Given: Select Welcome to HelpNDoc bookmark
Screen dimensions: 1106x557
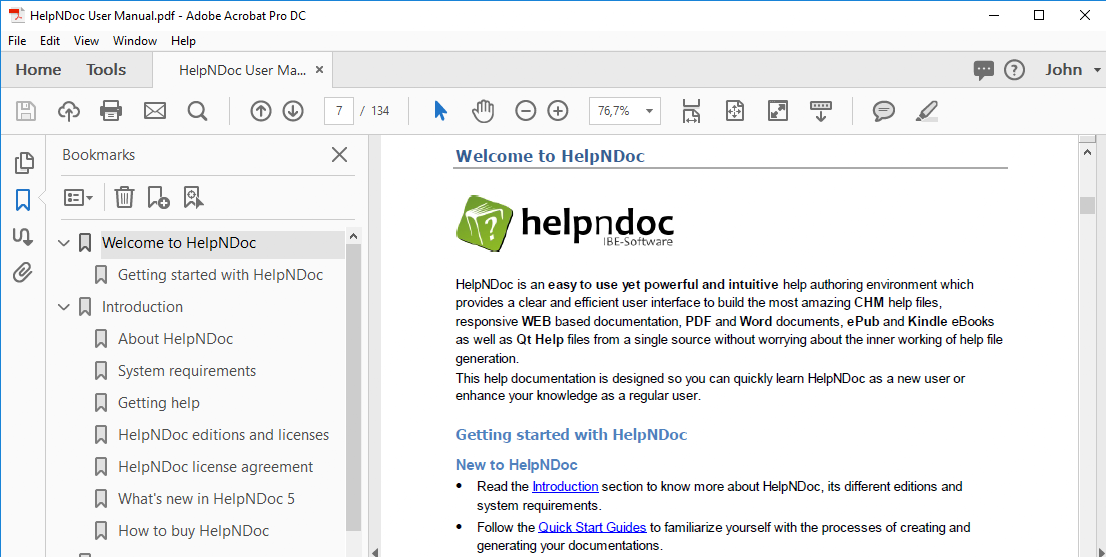Looking at the screenshot, I should (179, 243).
